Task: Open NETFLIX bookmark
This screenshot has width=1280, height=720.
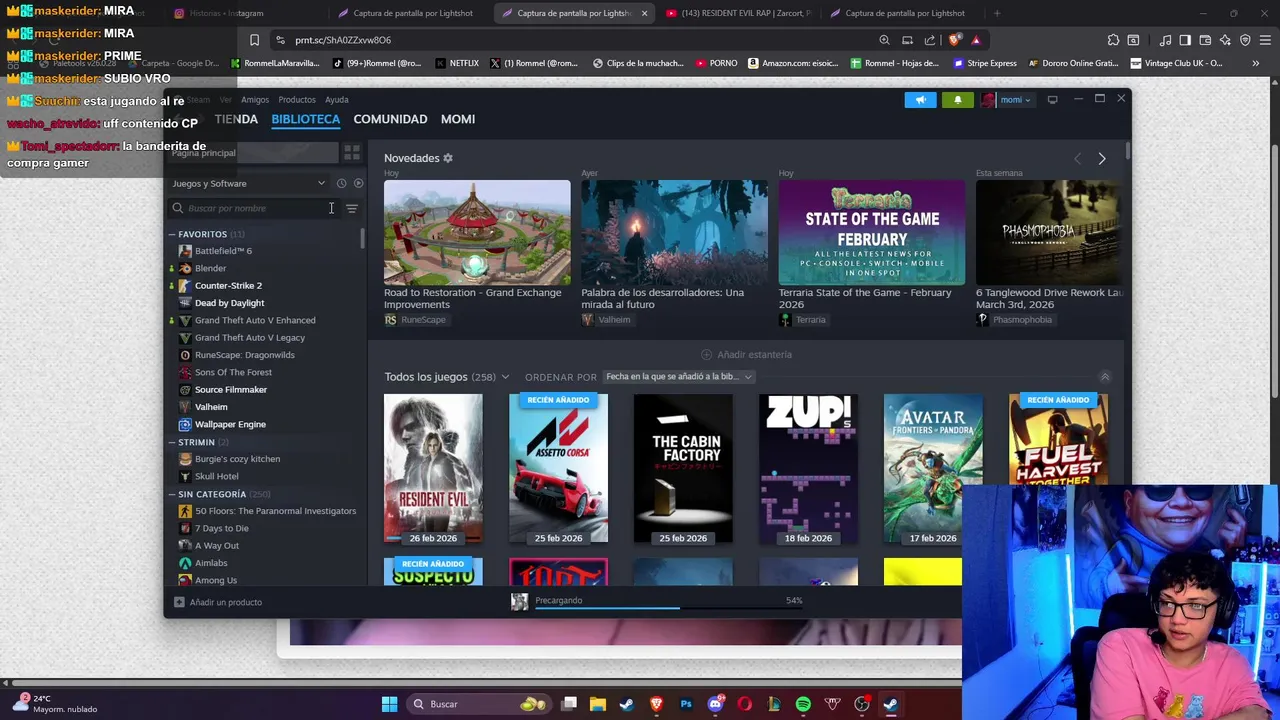Action: coord(456,63)
